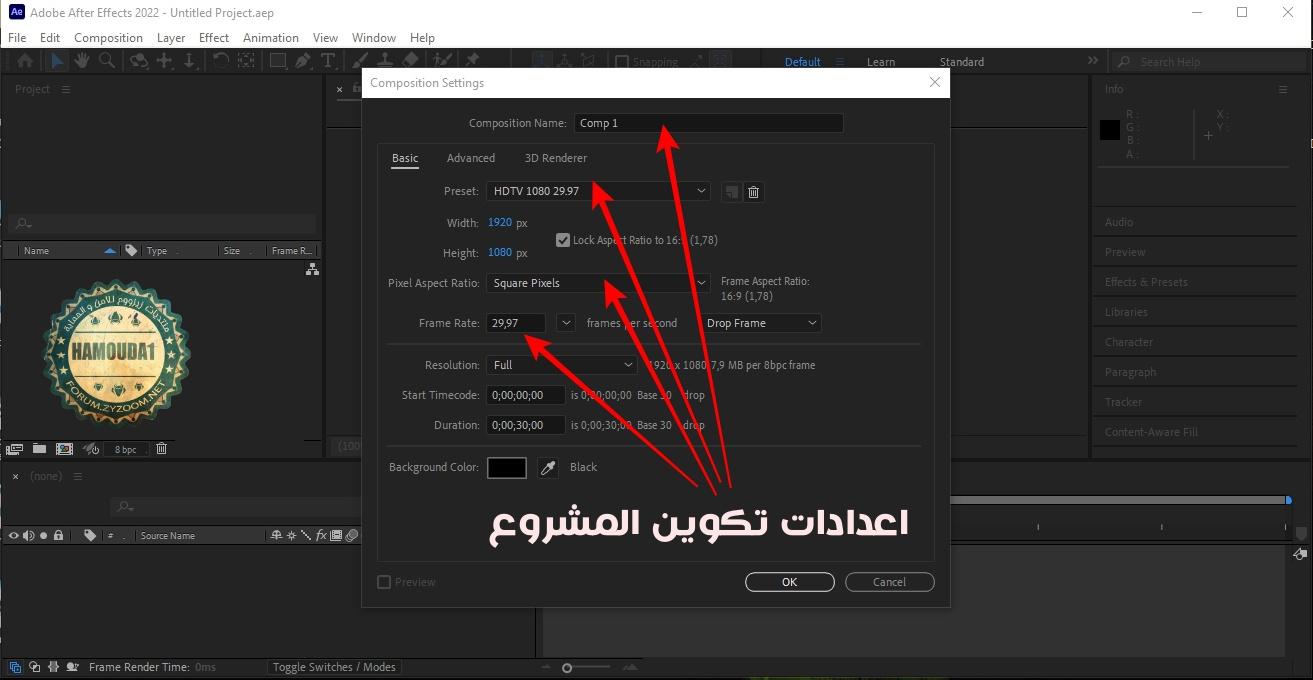The image size is (1313, 680).
Task: Click the shy switch column header
Action: click(276, 536)
